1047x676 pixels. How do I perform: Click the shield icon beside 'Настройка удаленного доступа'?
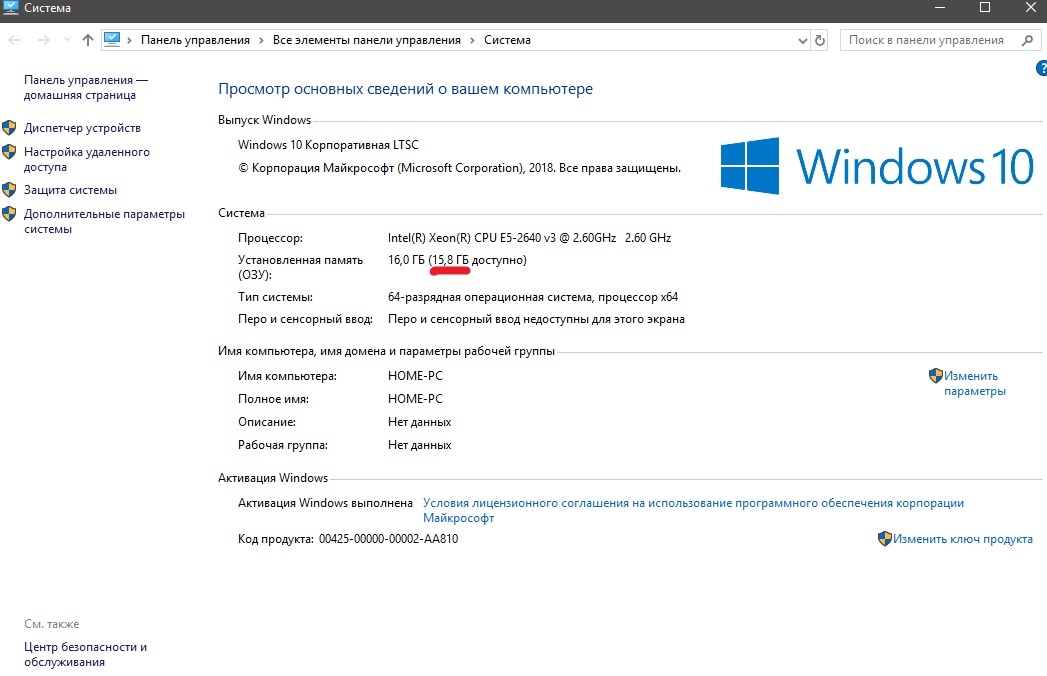(9, 152)
